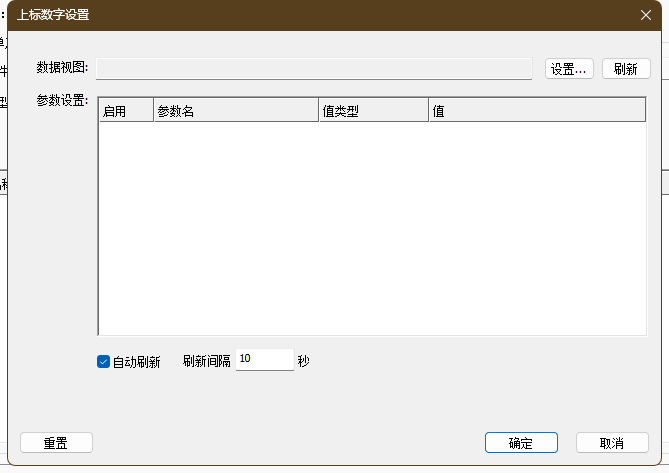Cancel the dialog with 取消

[x=612, y=443]
